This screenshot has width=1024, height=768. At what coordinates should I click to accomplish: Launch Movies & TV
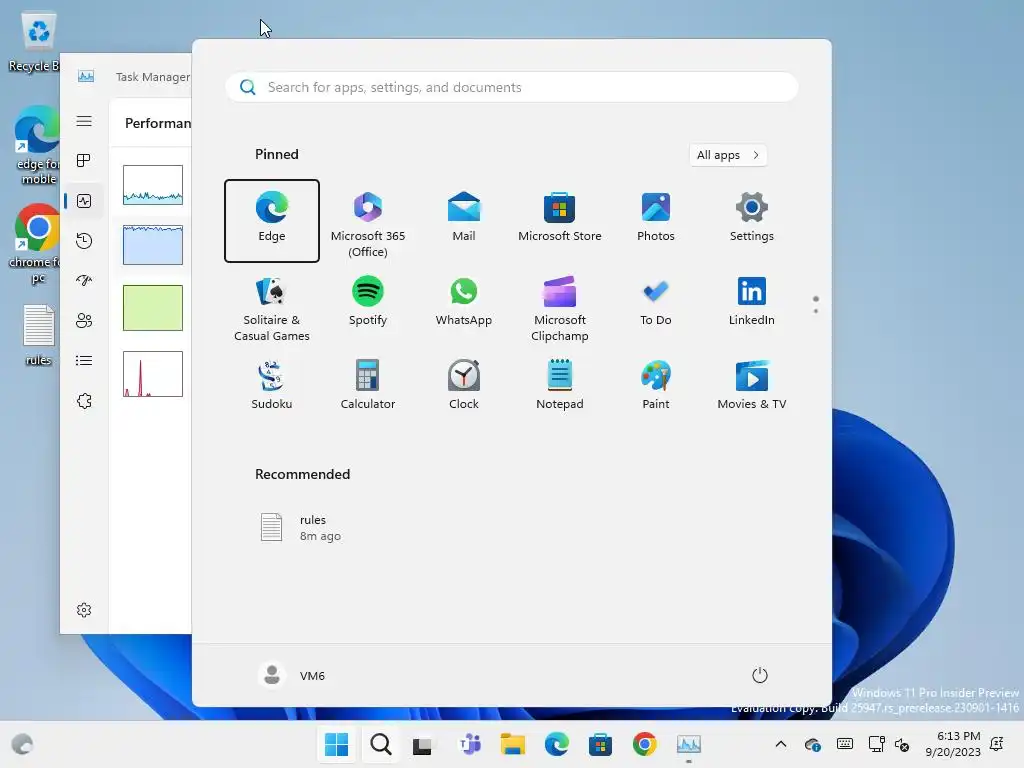tap(752, 385)
